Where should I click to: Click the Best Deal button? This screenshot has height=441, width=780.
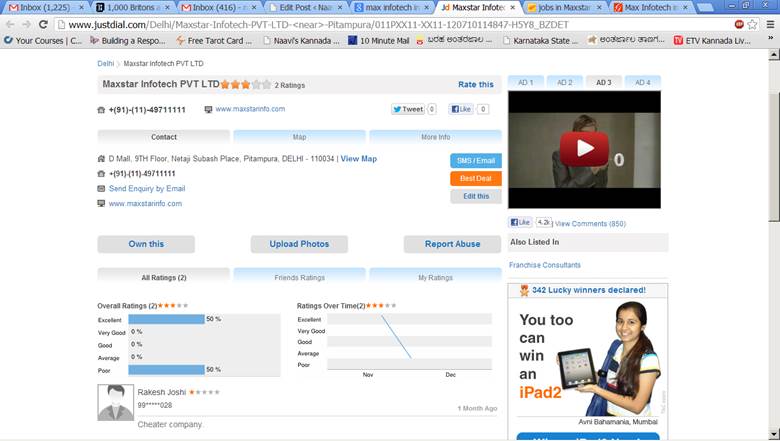[476, 178]
